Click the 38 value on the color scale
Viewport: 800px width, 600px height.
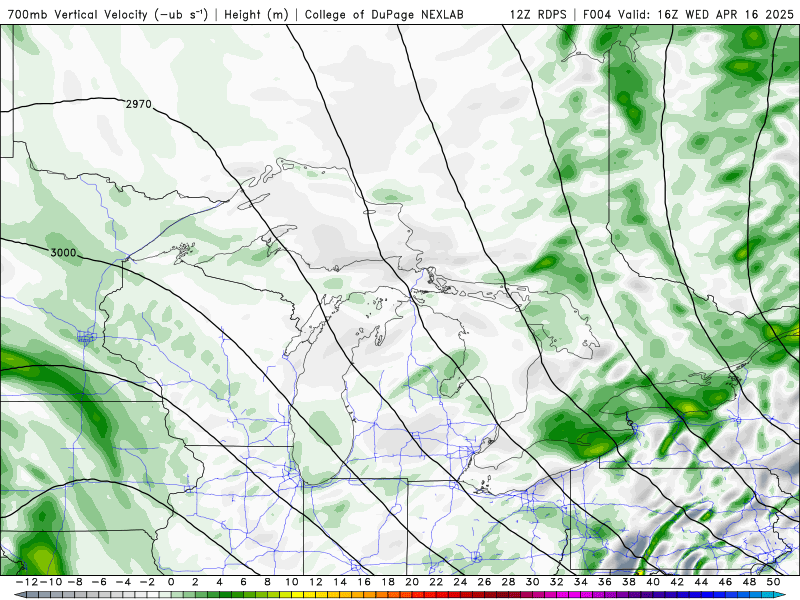coord(629,582)
